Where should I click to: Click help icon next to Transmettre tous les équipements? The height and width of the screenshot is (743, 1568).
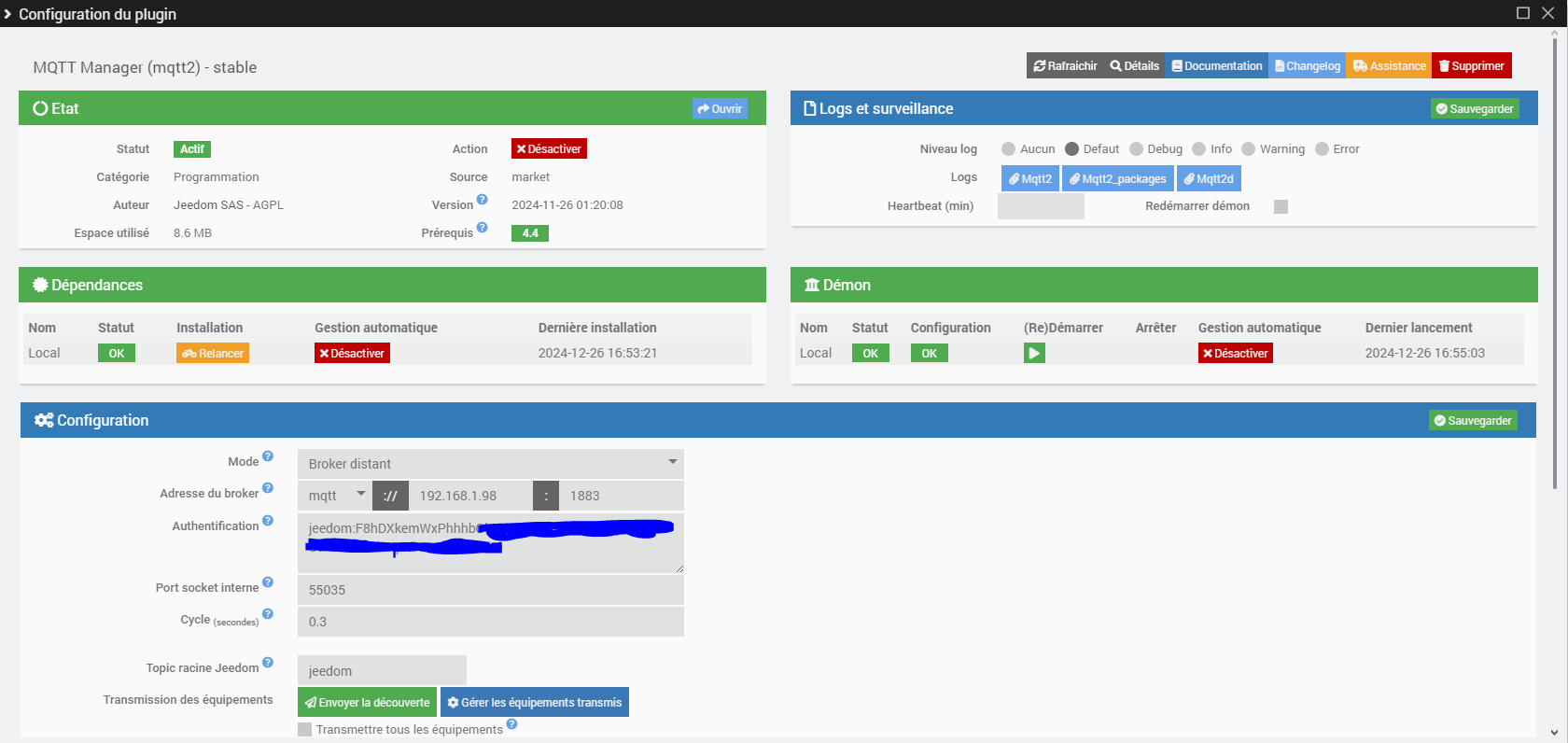point(512,723)
